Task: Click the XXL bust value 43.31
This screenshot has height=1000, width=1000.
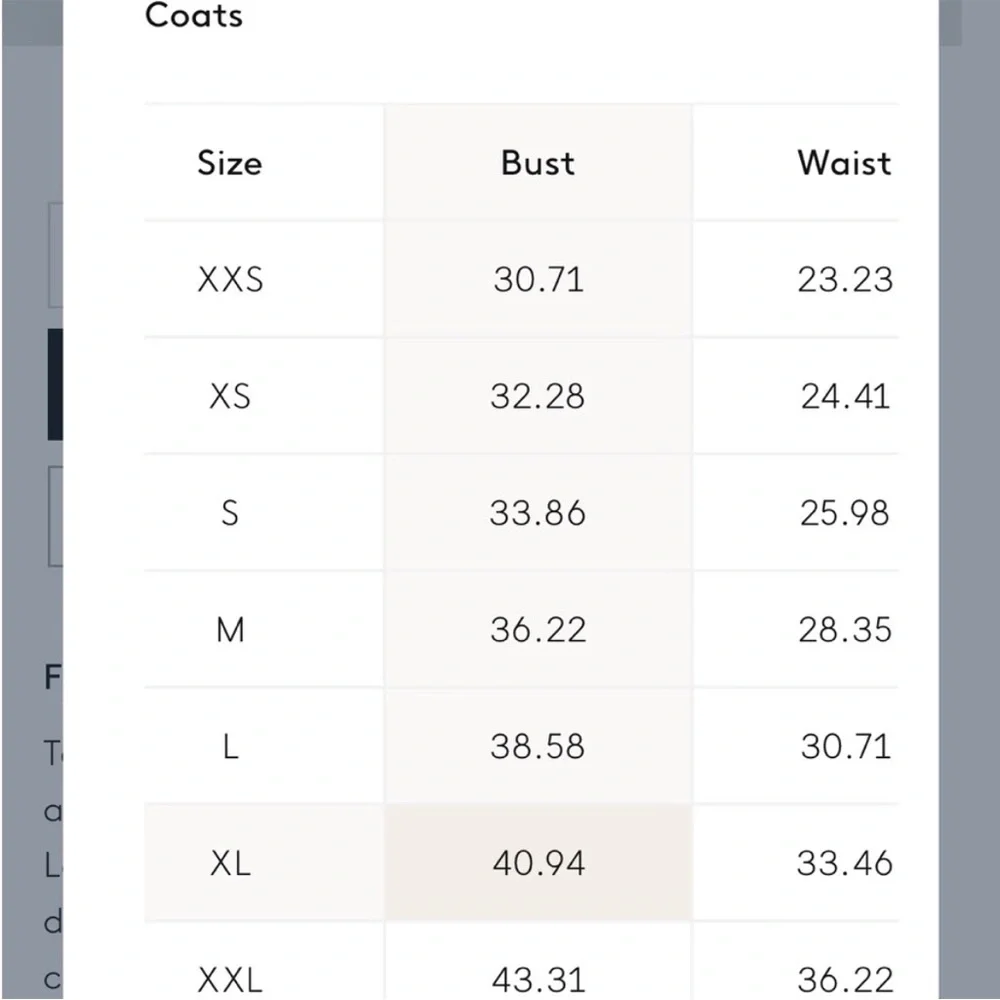Action: pos(538,979)
